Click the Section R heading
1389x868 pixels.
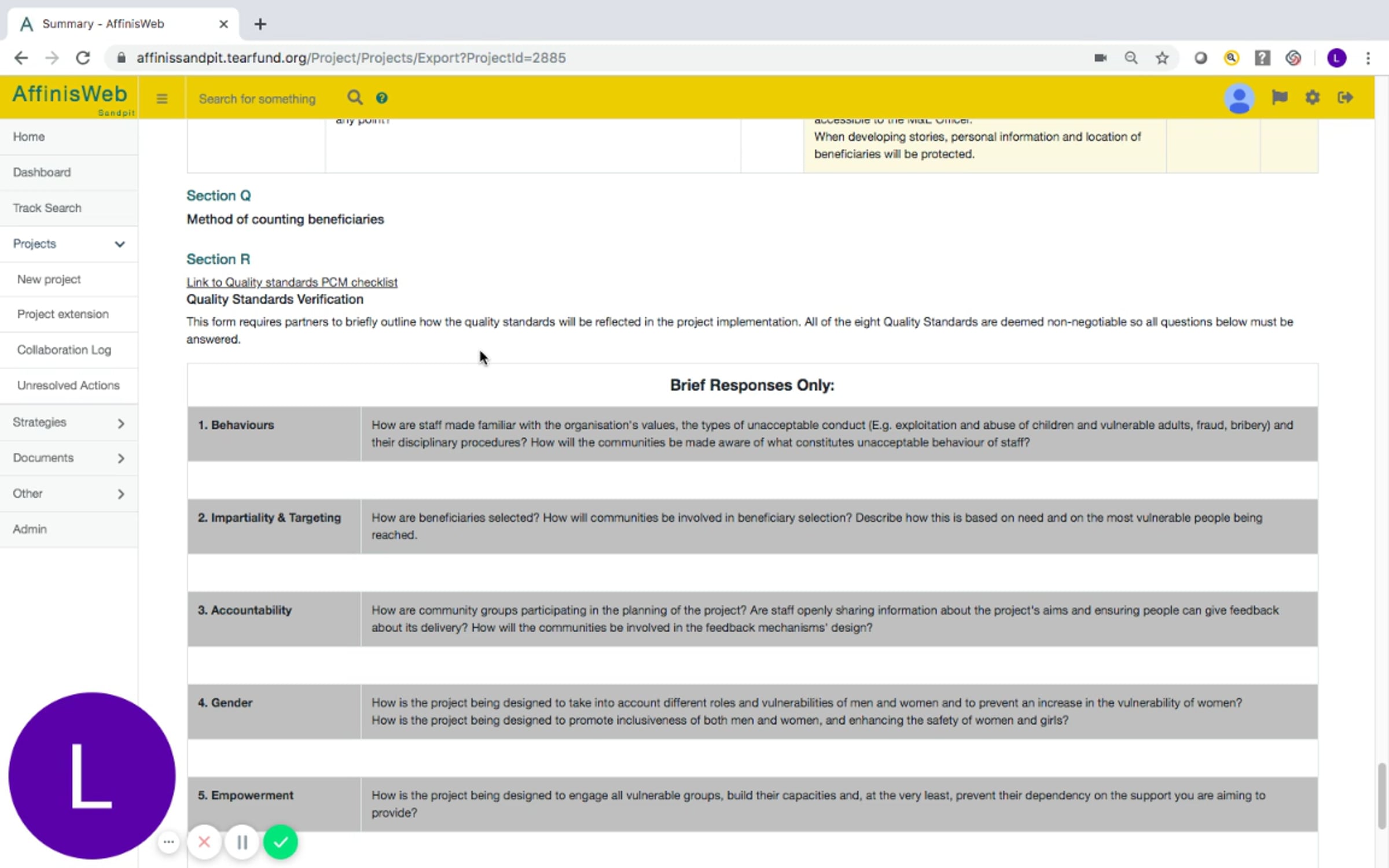pos(218,259)
